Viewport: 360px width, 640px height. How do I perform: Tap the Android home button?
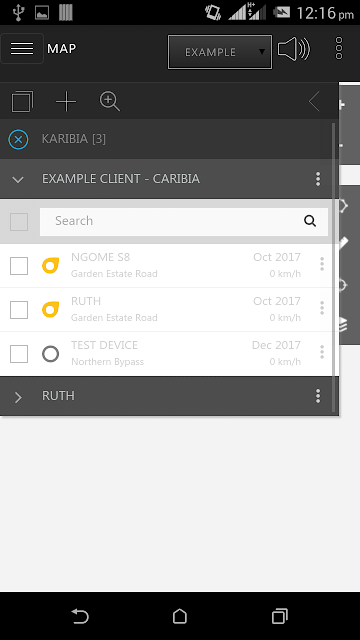point(180,616)
